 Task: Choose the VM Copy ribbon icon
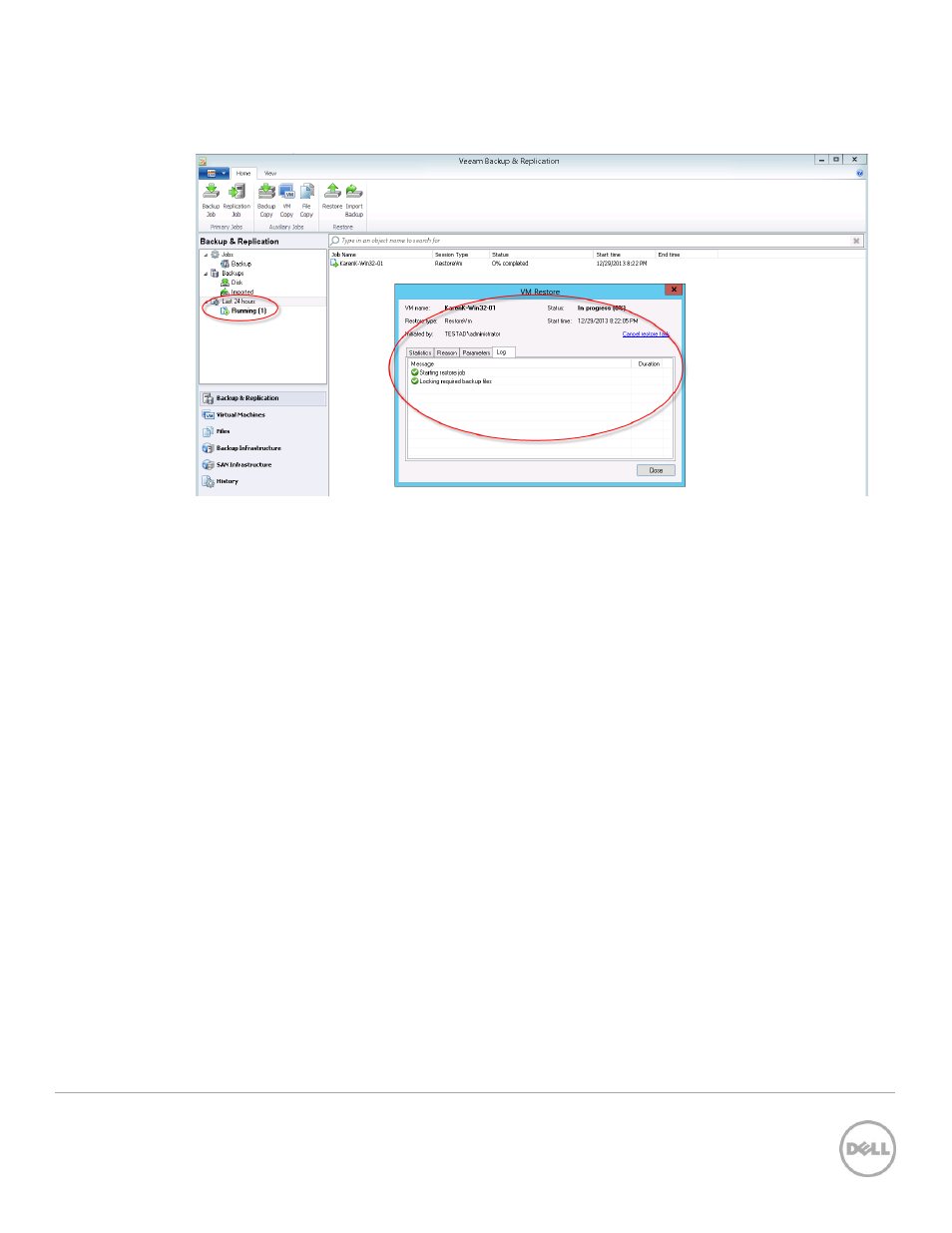(286, 200)
